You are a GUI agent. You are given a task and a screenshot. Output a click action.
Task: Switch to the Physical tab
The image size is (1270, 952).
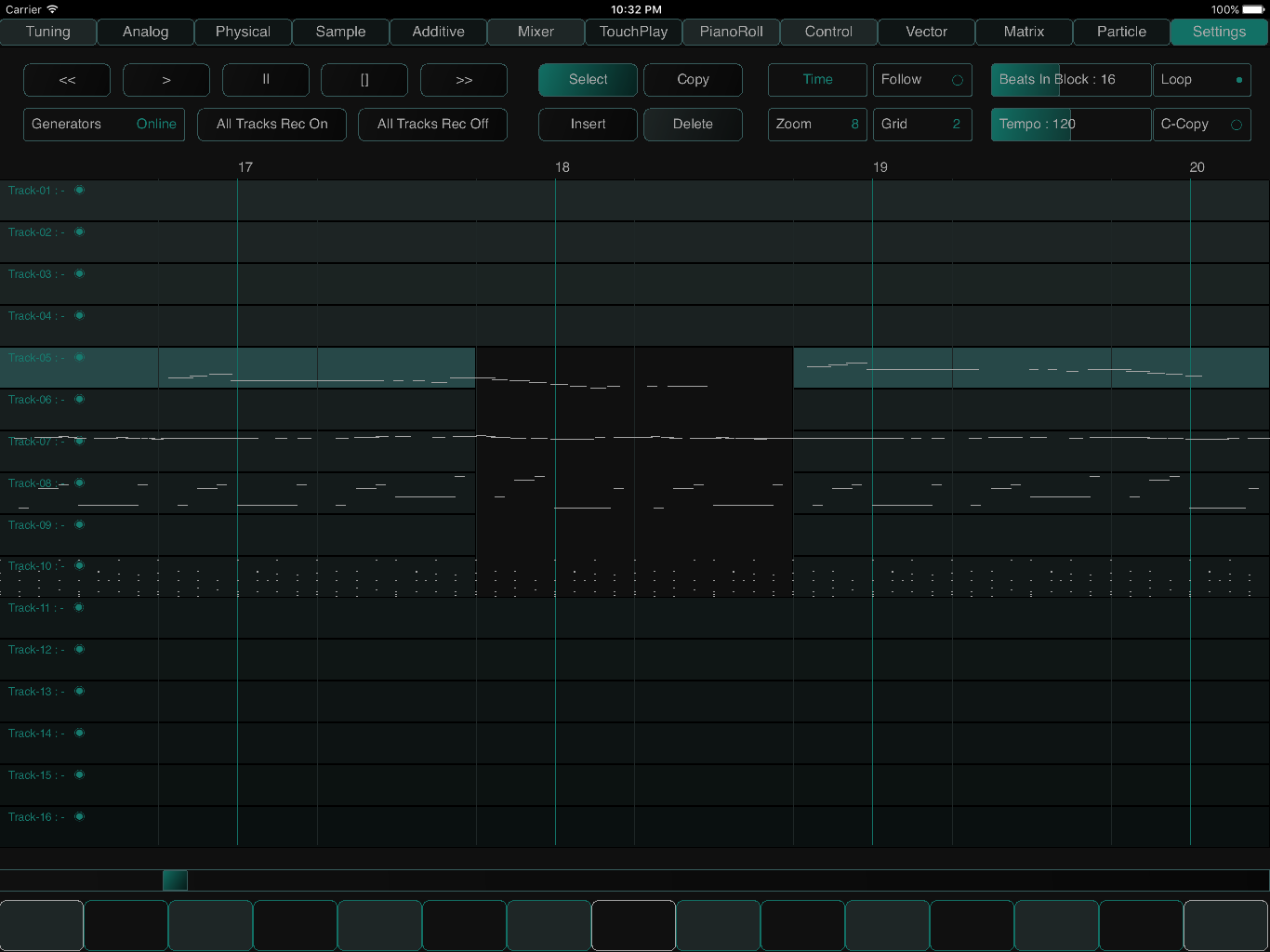pos(244,32)
